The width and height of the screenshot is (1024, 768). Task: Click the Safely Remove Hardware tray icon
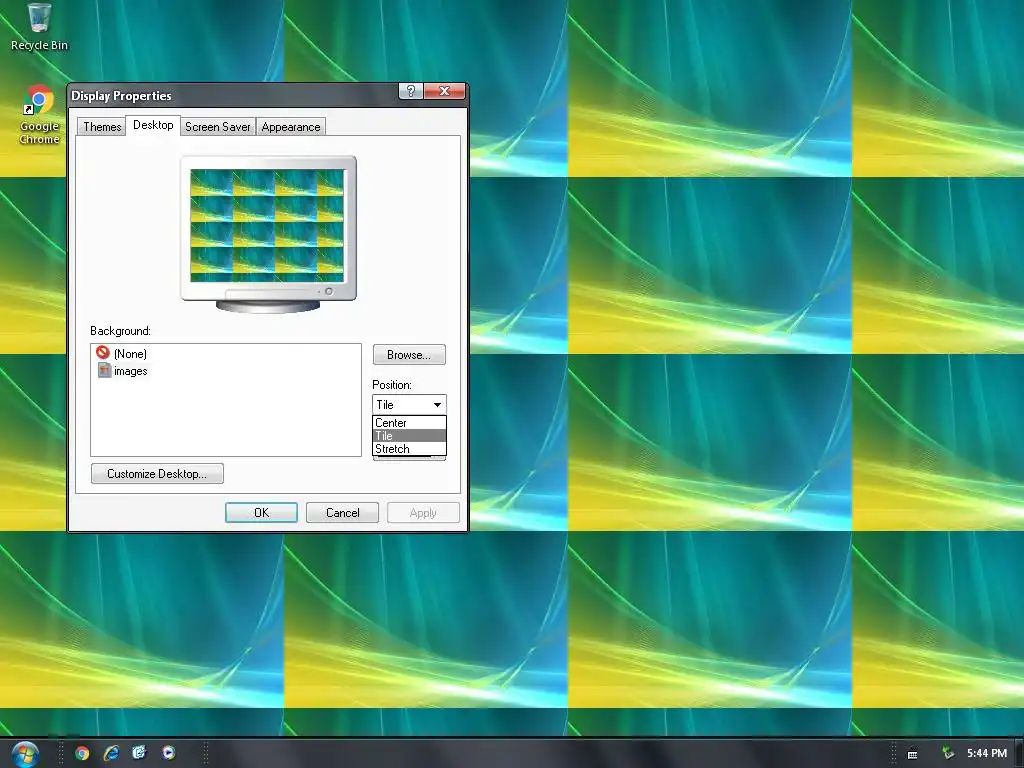coord(948,754)
